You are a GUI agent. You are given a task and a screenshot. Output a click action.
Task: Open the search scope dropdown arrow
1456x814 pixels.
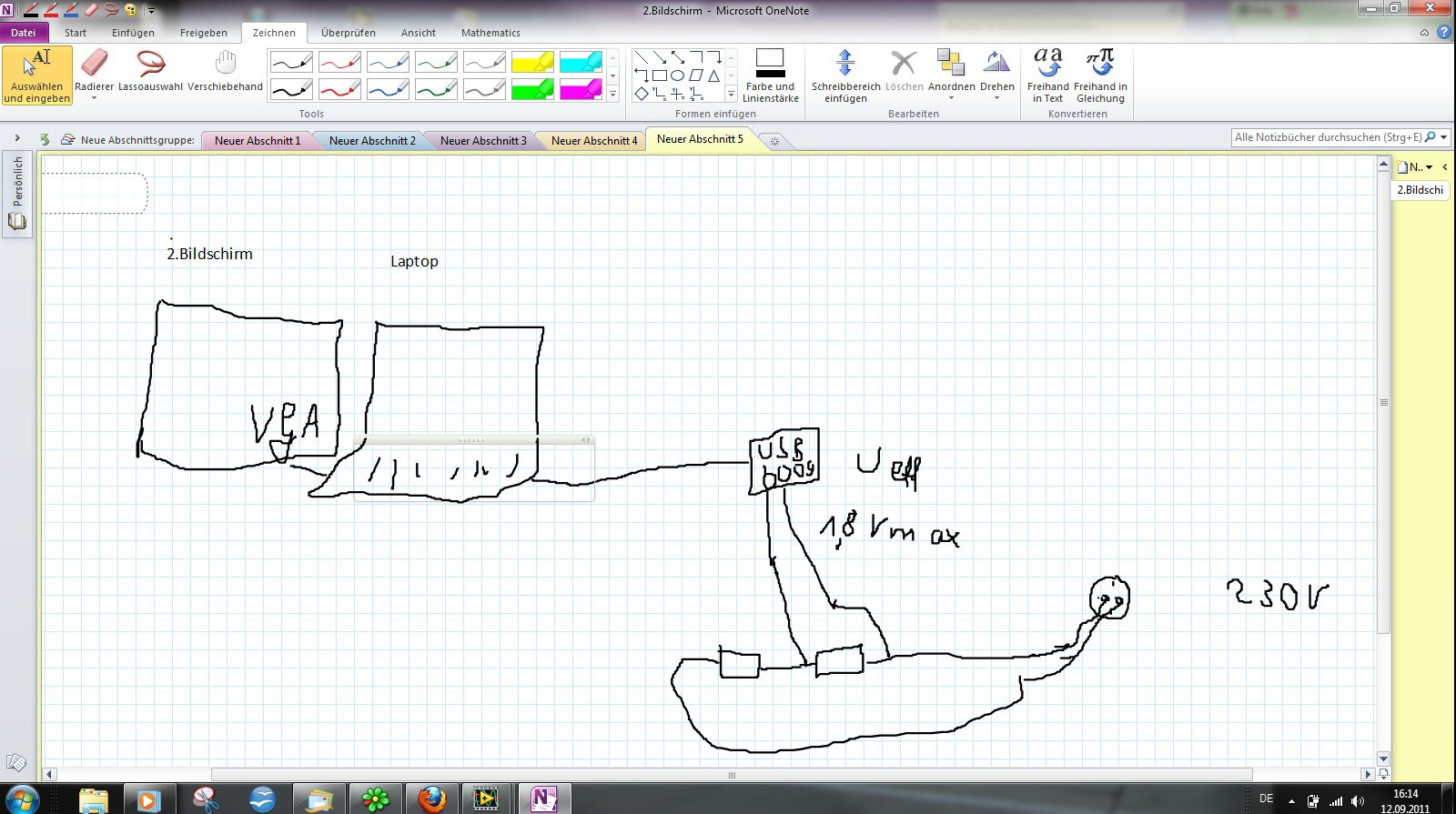[x=1444, y=137]
